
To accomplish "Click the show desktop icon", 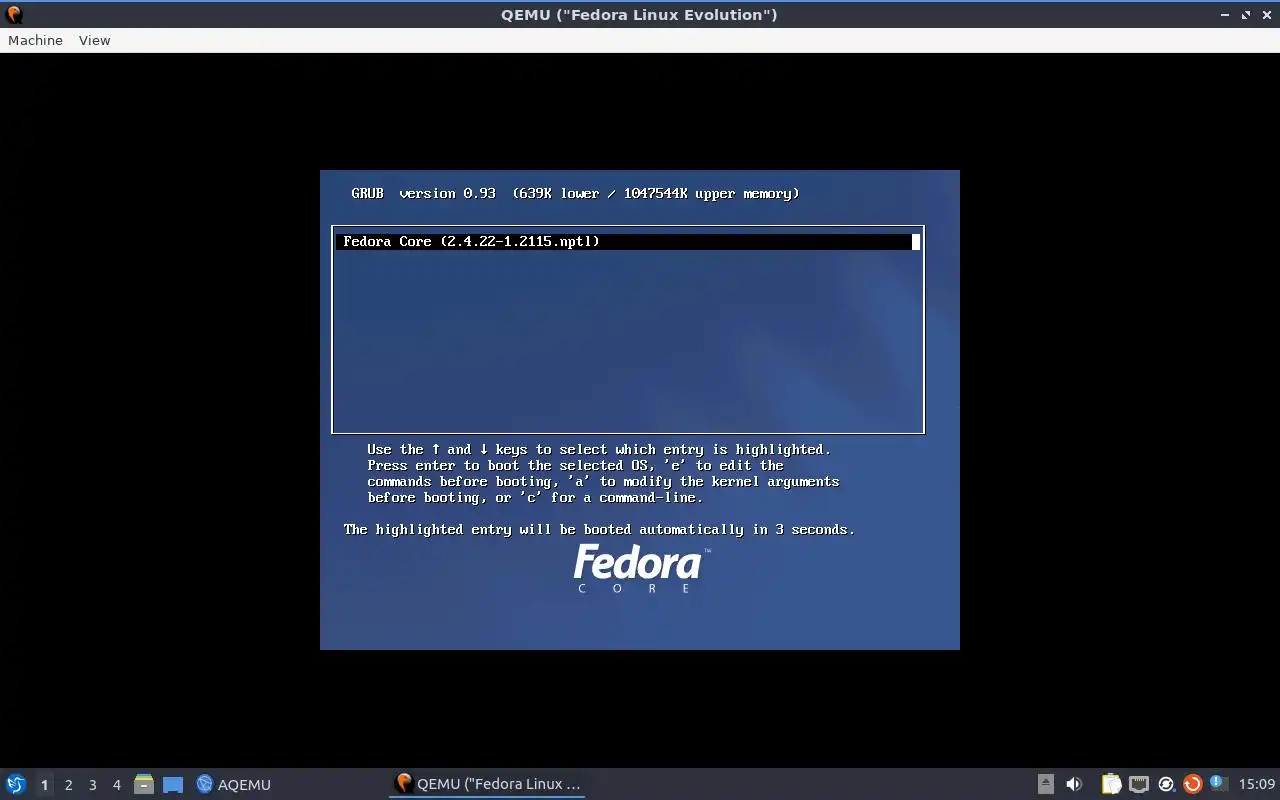I will (173, 785).
